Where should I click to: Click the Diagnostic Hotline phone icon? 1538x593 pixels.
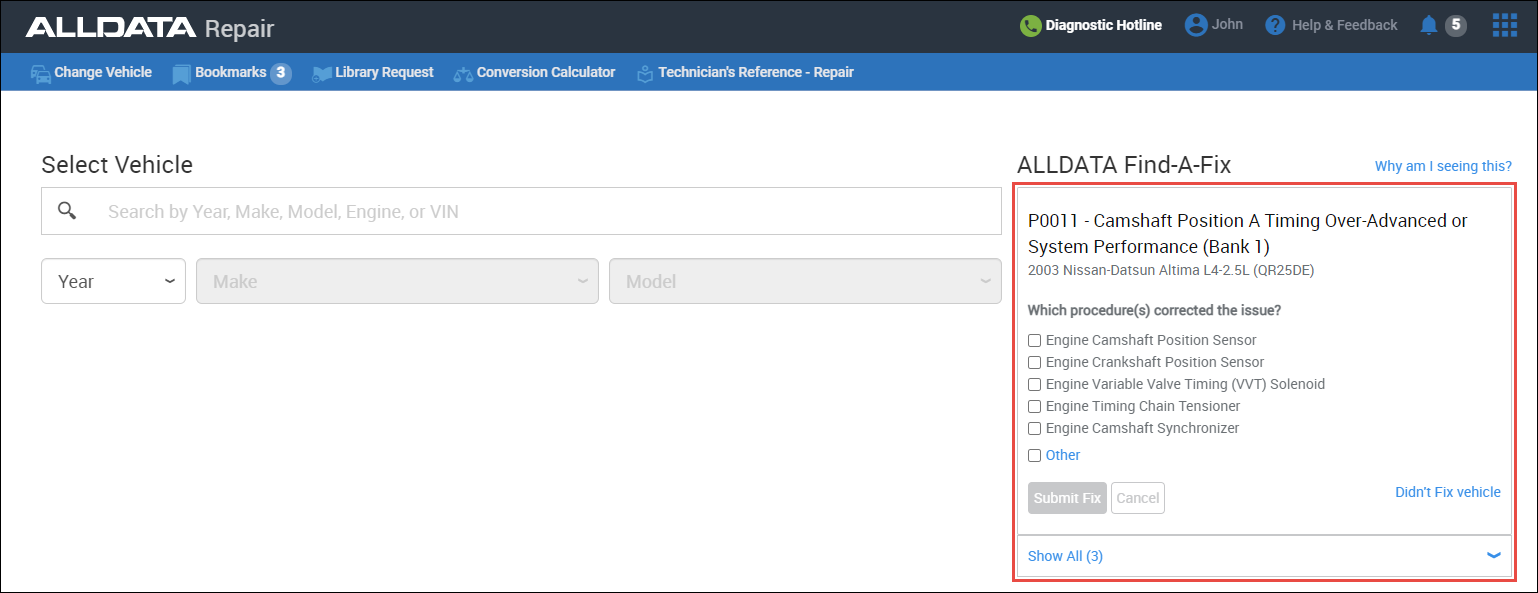[1030, 25]
